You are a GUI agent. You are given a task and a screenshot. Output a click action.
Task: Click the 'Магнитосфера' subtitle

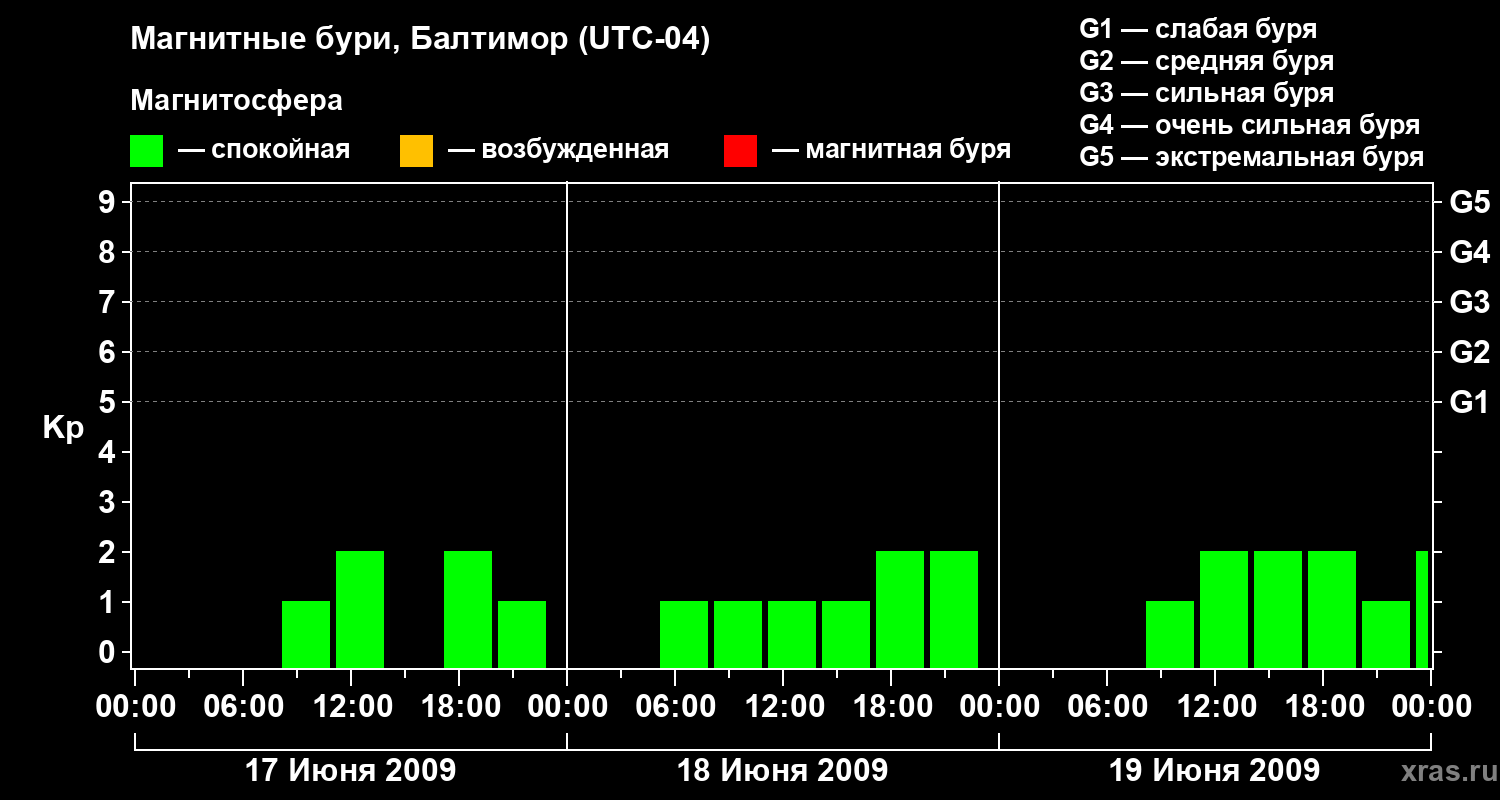coord(236,101)
